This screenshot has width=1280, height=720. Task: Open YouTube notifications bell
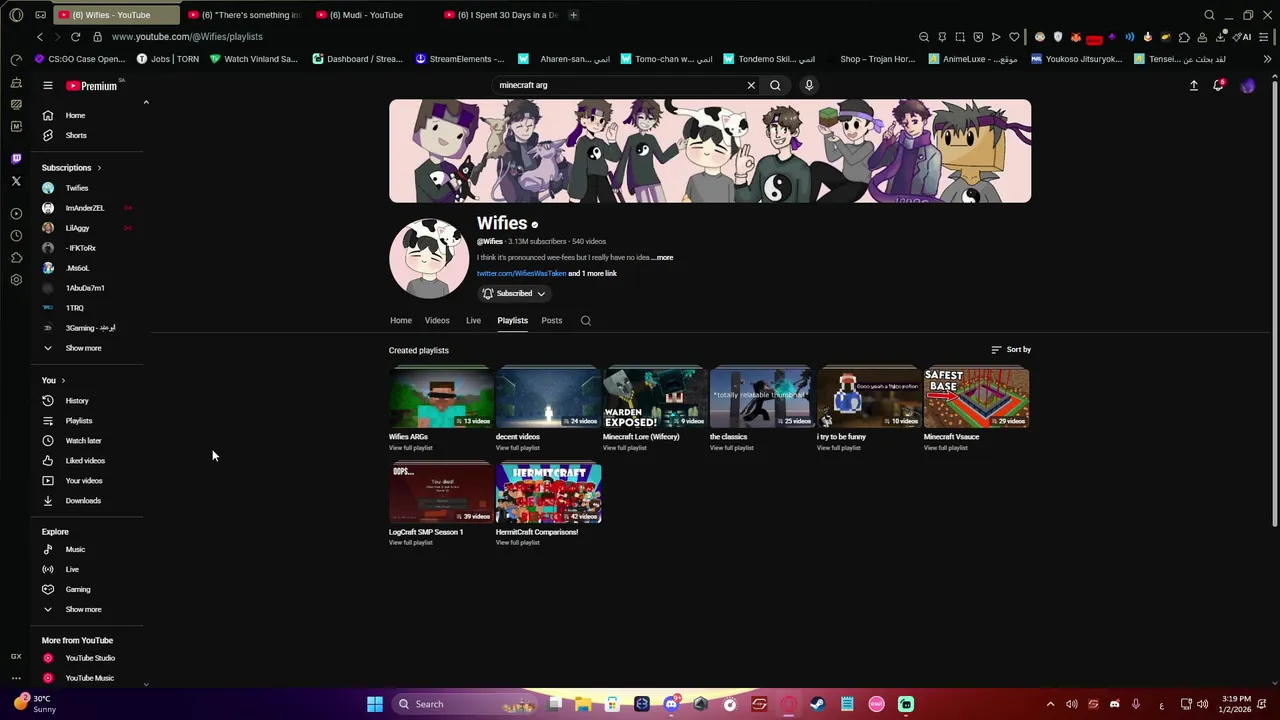1218,86
